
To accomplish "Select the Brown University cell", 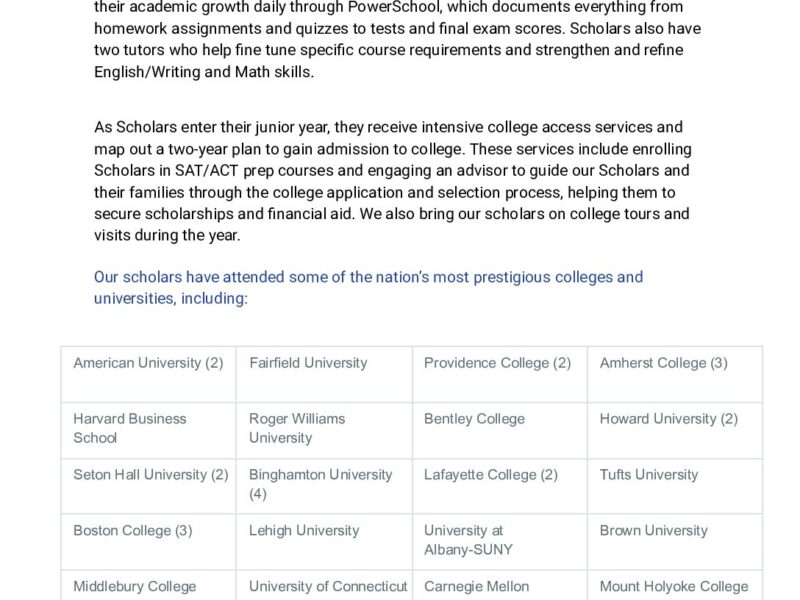I will coord(653,531).
